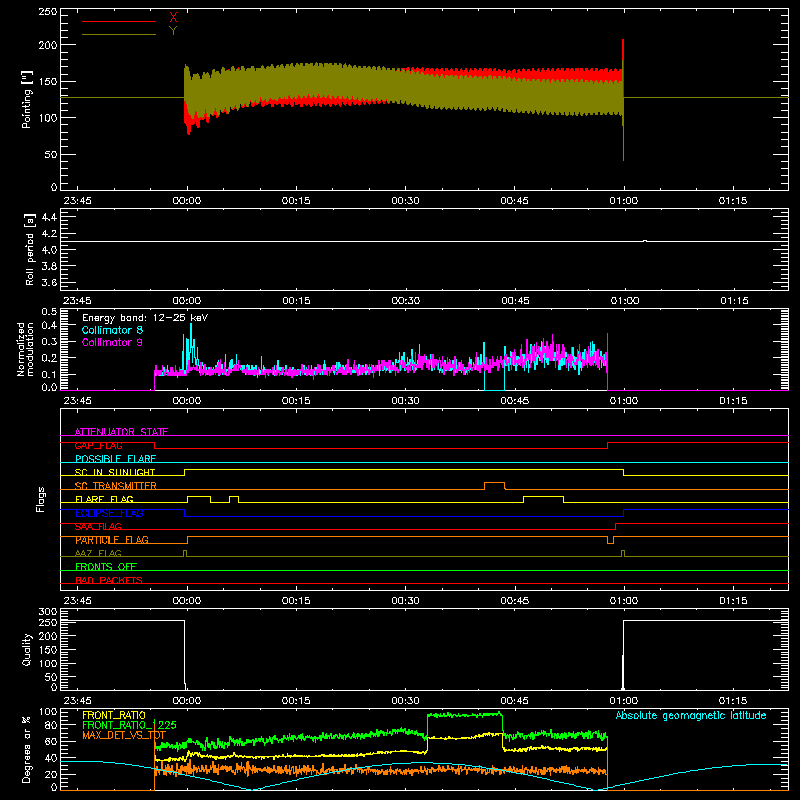This screenshot has width=800, height=800.
Task: Click the 'Energy band: 12-25 keV' label
Action: point(145,318)
